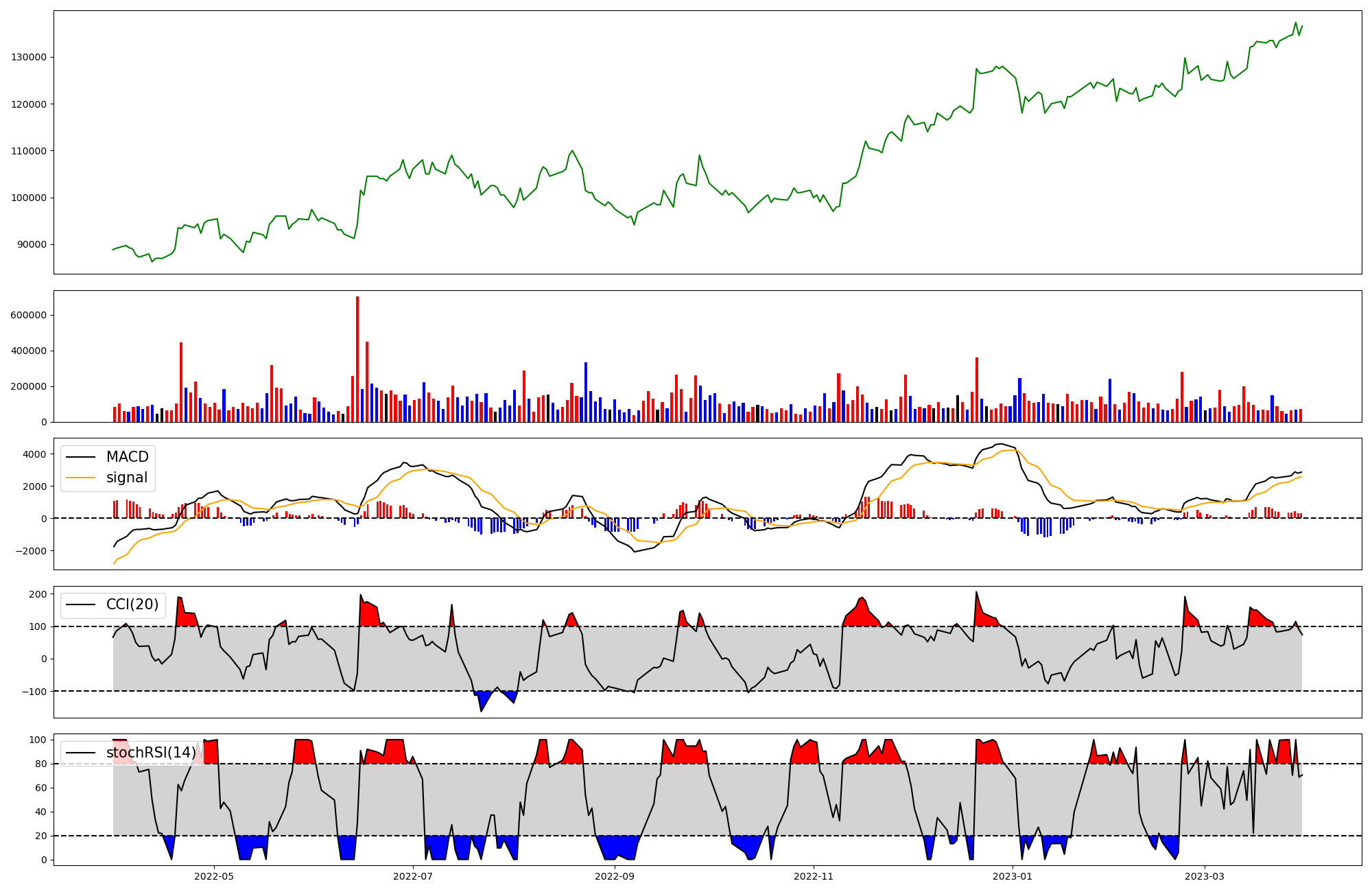Click the orange signal line swatch in legend

coord(81,478)
